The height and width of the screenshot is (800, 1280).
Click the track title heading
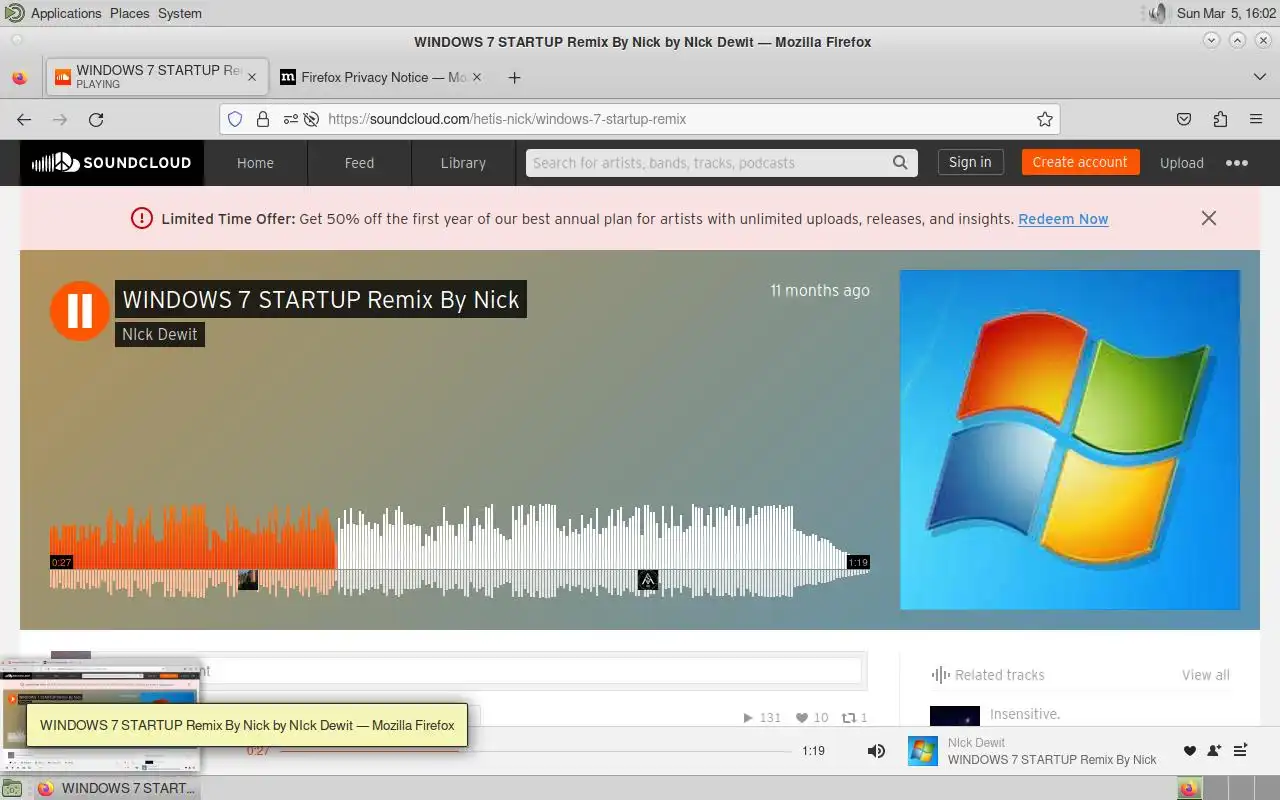321,299
